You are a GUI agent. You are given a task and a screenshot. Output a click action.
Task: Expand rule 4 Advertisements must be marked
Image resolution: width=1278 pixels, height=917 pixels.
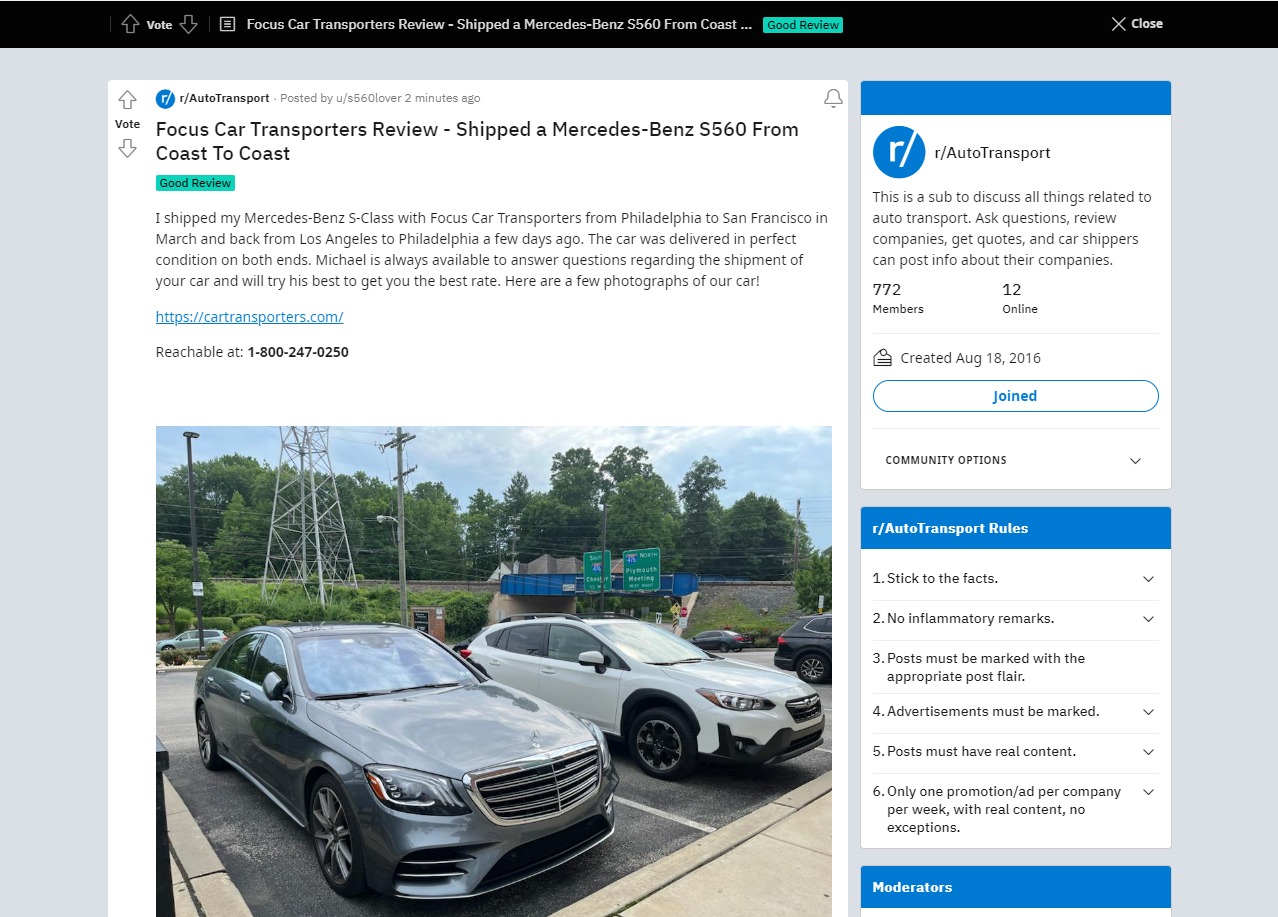(x=1015, y=712)
